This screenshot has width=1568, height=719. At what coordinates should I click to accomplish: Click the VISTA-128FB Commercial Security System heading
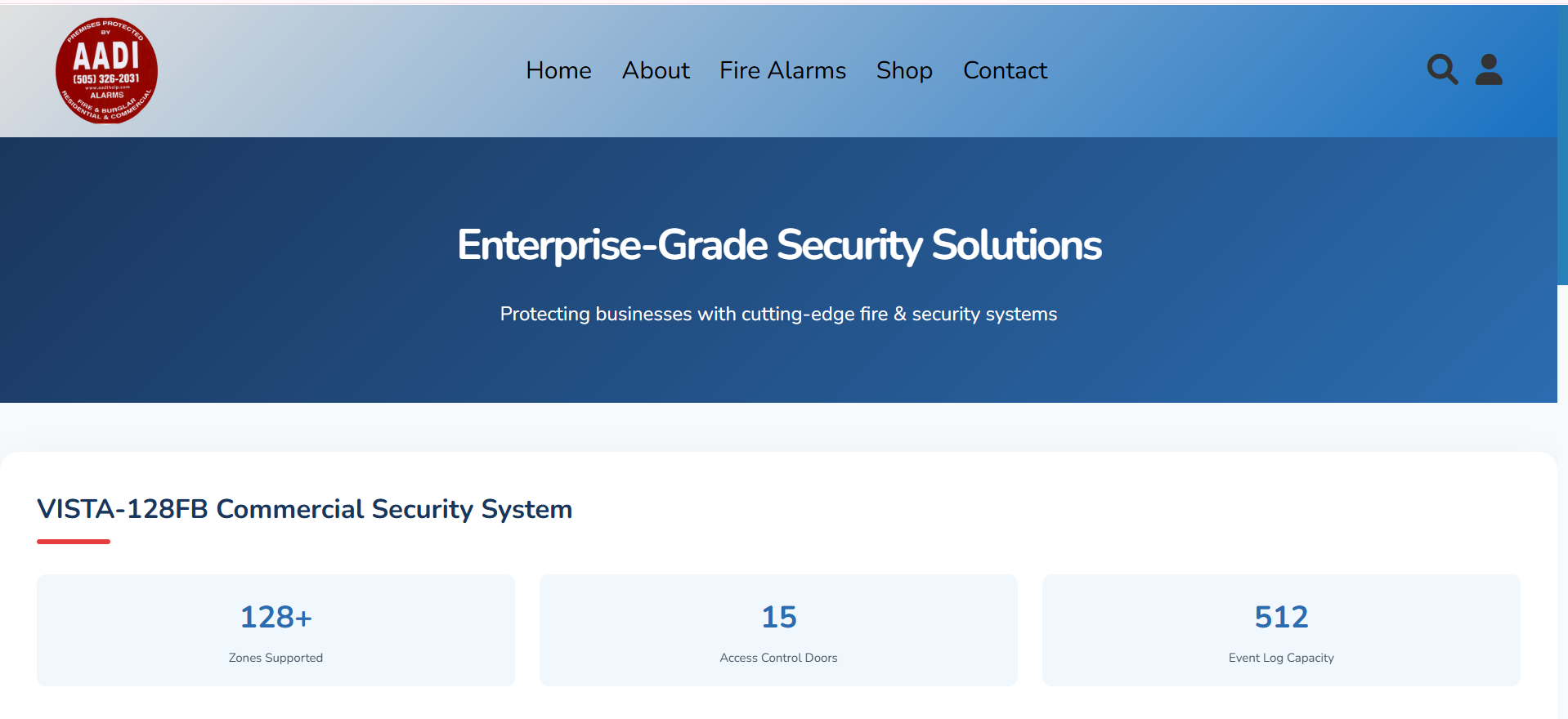304,509
